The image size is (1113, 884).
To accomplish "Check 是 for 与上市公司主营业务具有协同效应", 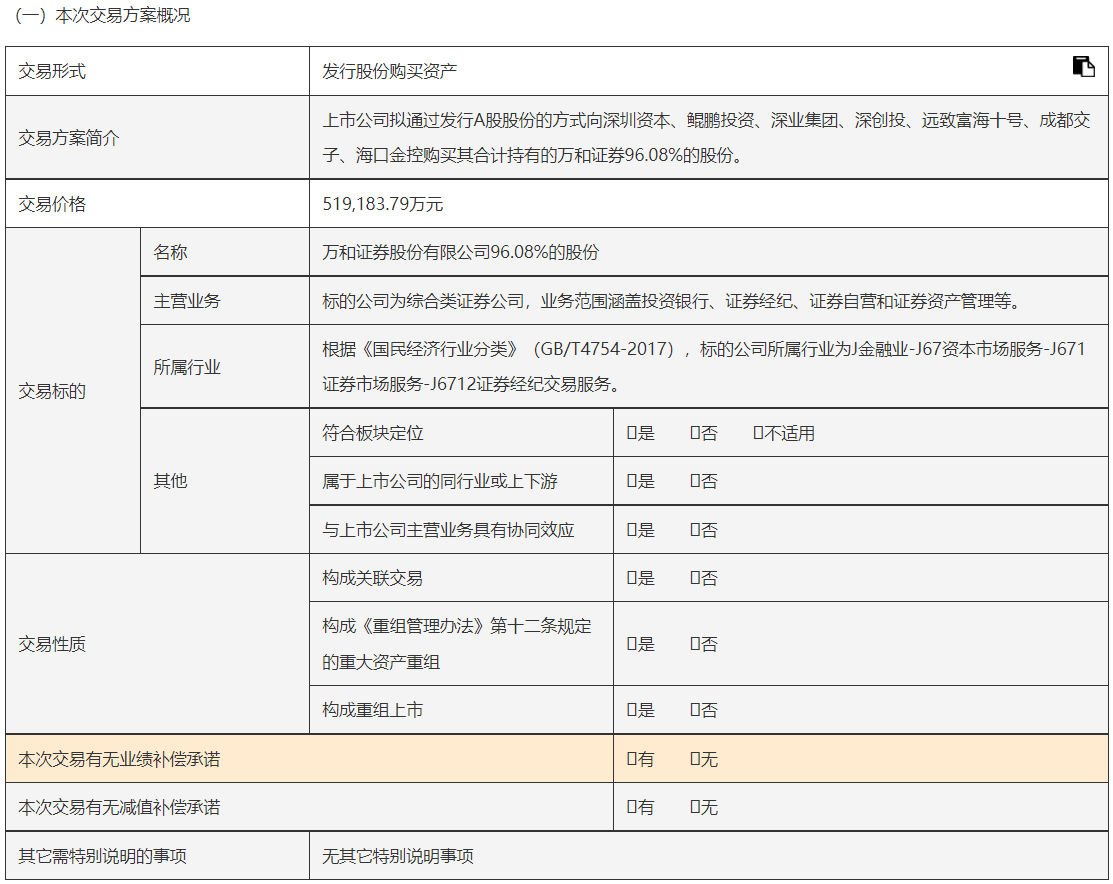I will click(x=631, y=530).
